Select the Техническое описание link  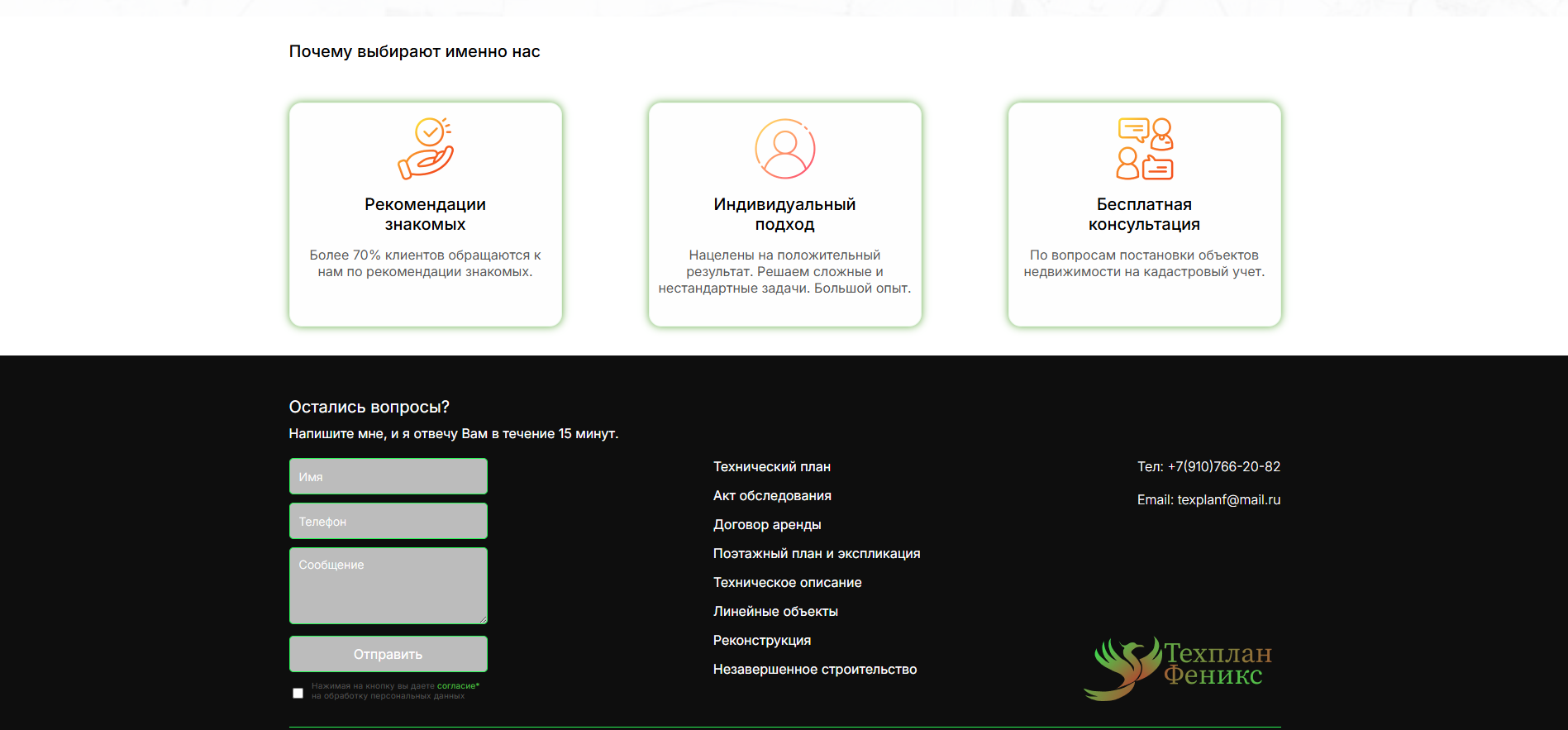[788, 582]
